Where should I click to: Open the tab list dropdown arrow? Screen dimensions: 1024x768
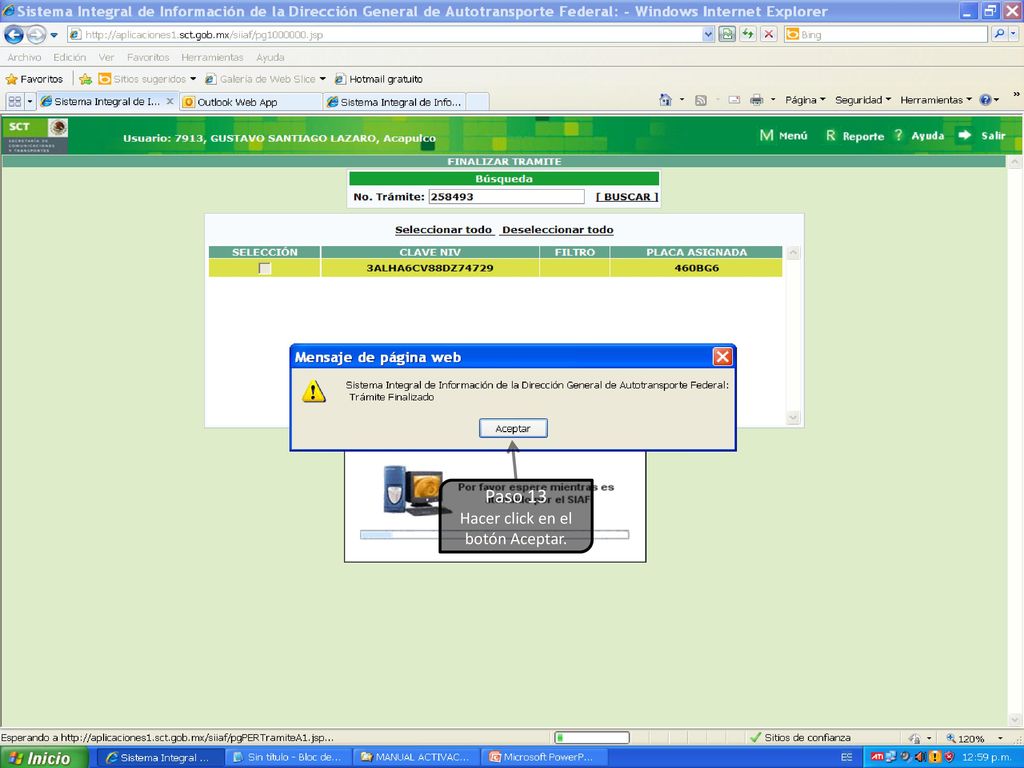coord(29,101)
